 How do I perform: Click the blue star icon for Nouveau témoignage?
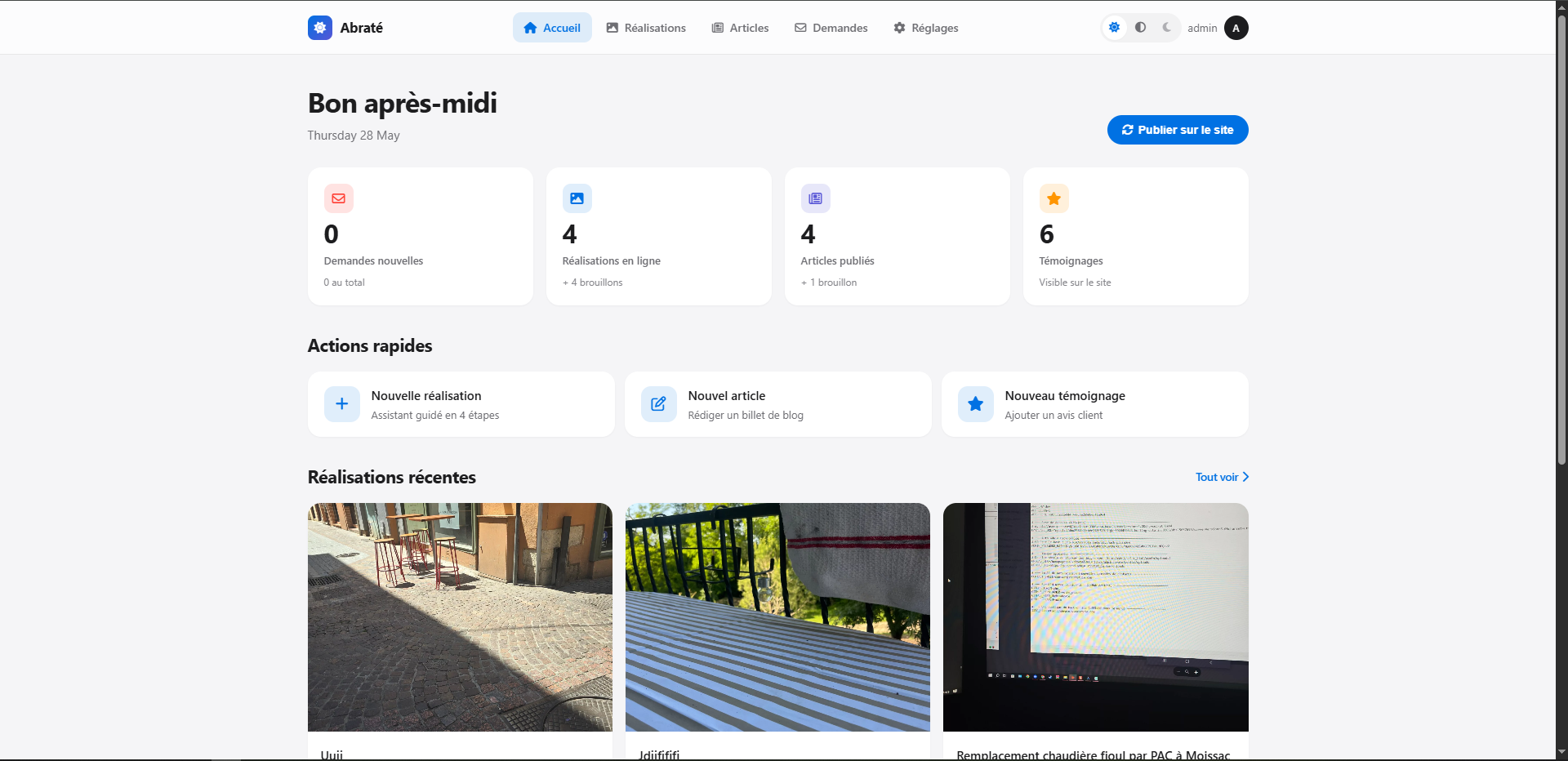coord(976,404)
